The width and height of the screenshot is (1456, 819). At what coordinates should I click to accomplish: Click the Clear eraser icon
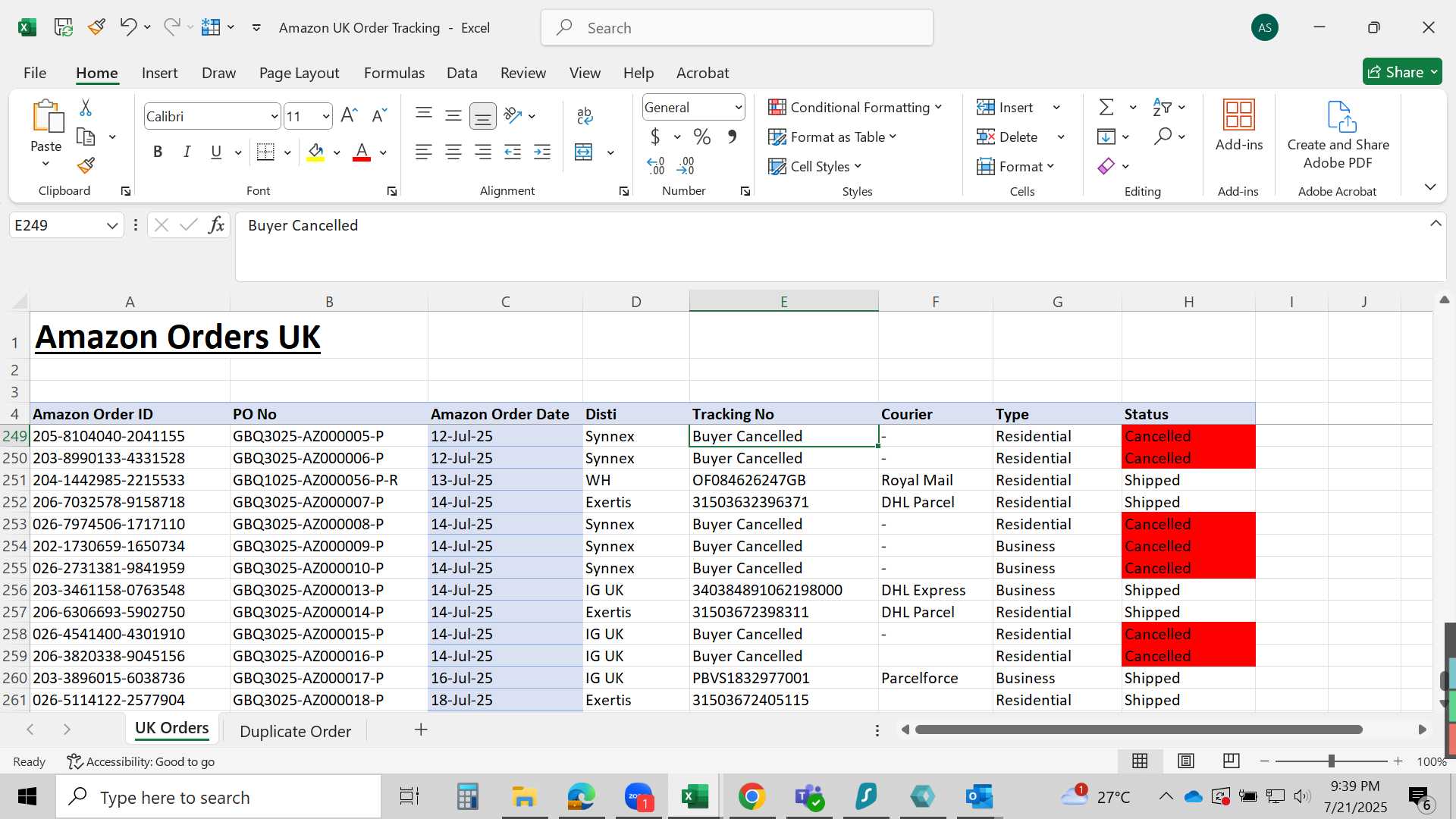click(x=1106, y=166)
